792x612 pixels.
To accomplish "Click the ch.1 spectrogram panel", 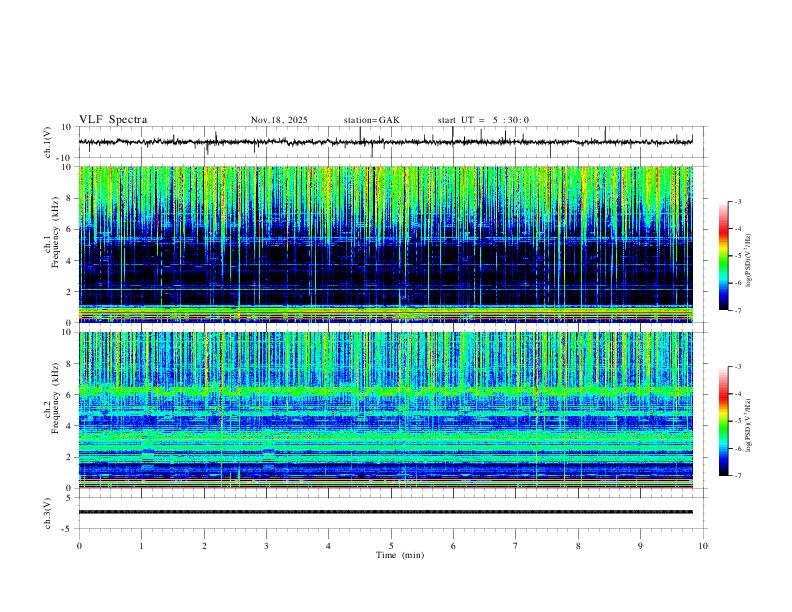I will tap(386, 244).
